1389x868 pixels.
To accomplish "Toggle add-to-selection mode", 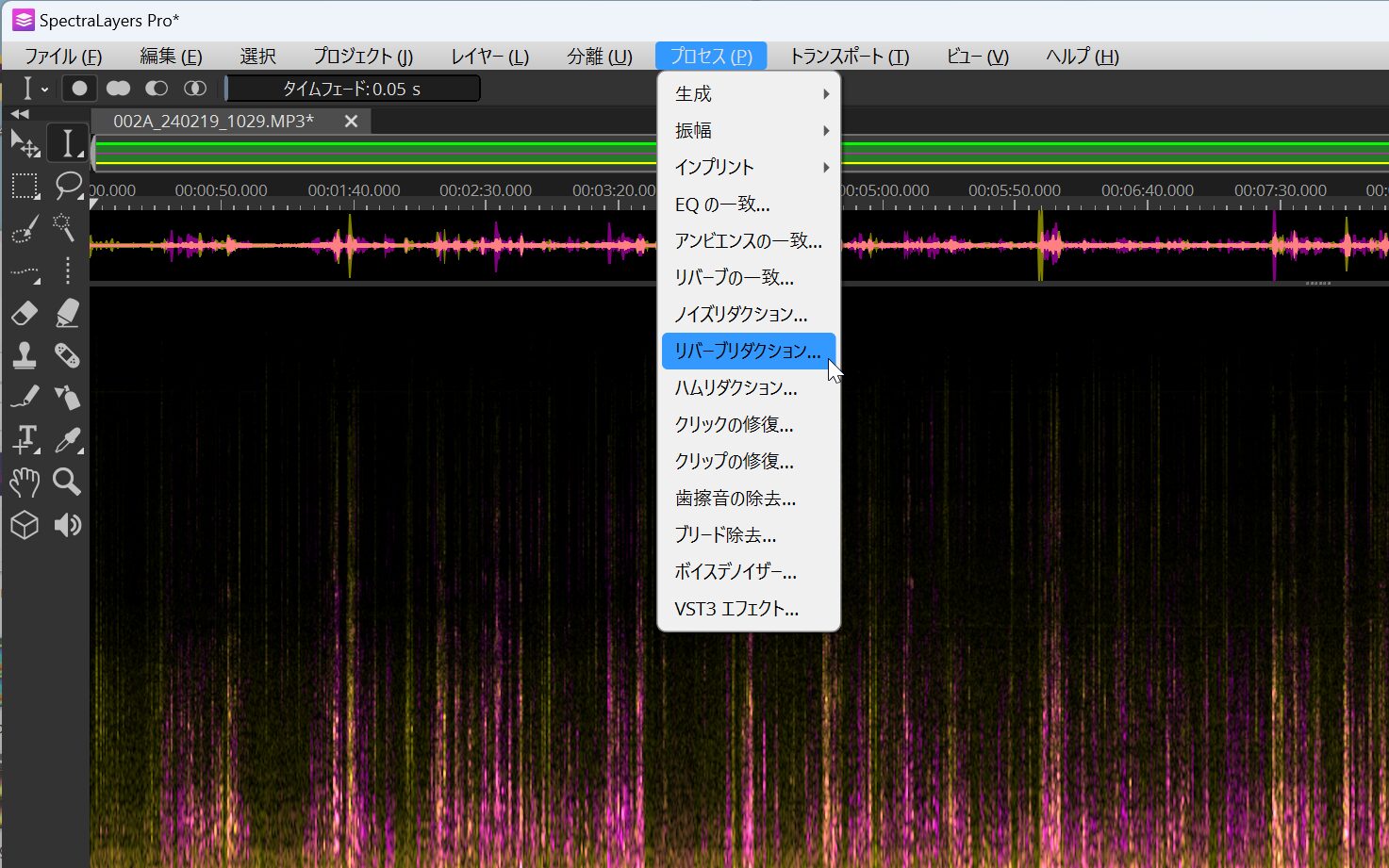I will click(x=118, y=89).
